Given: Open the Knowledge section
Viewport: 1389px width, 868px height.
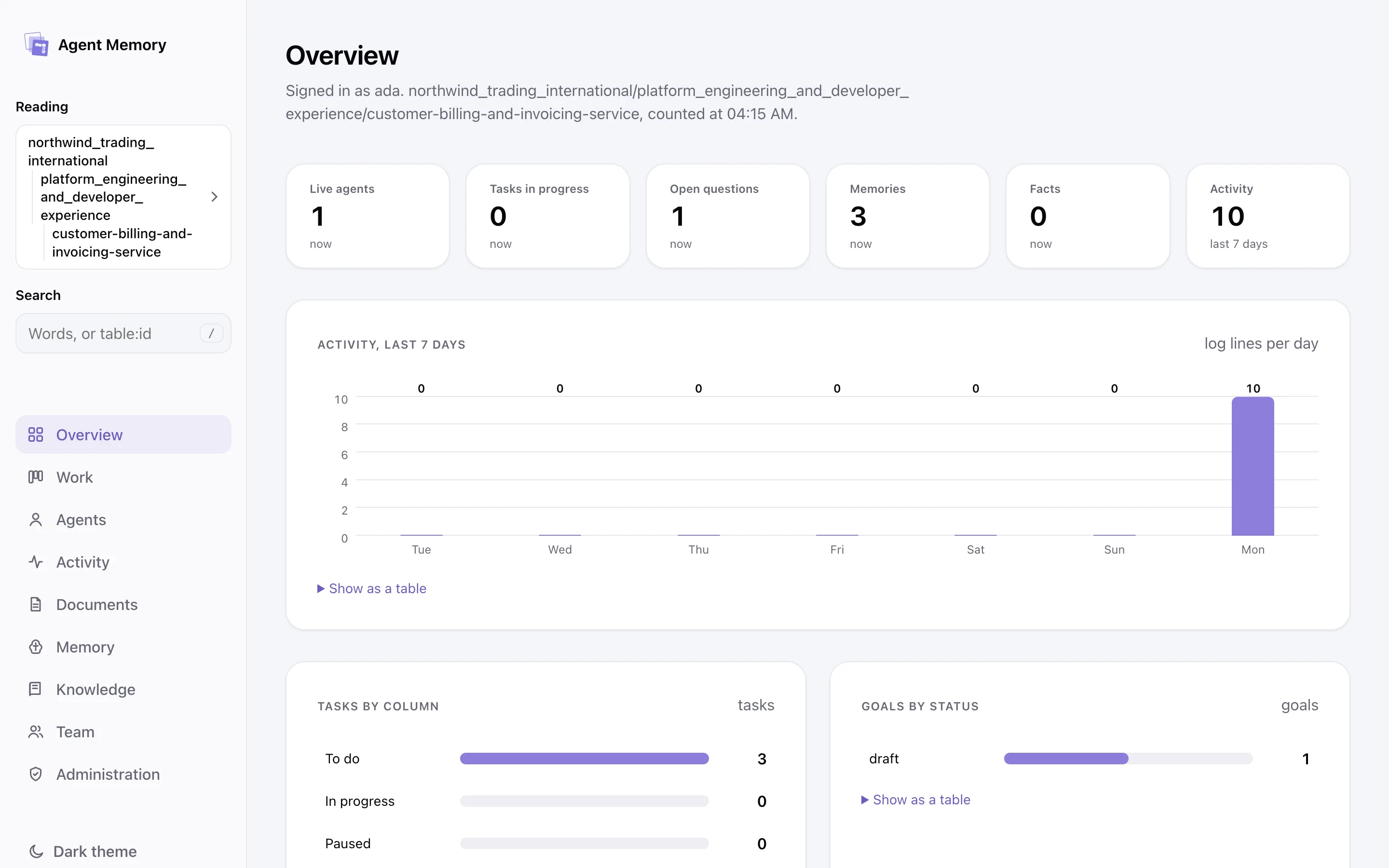Looking at the screenshot, I should [x=123, y=689].
